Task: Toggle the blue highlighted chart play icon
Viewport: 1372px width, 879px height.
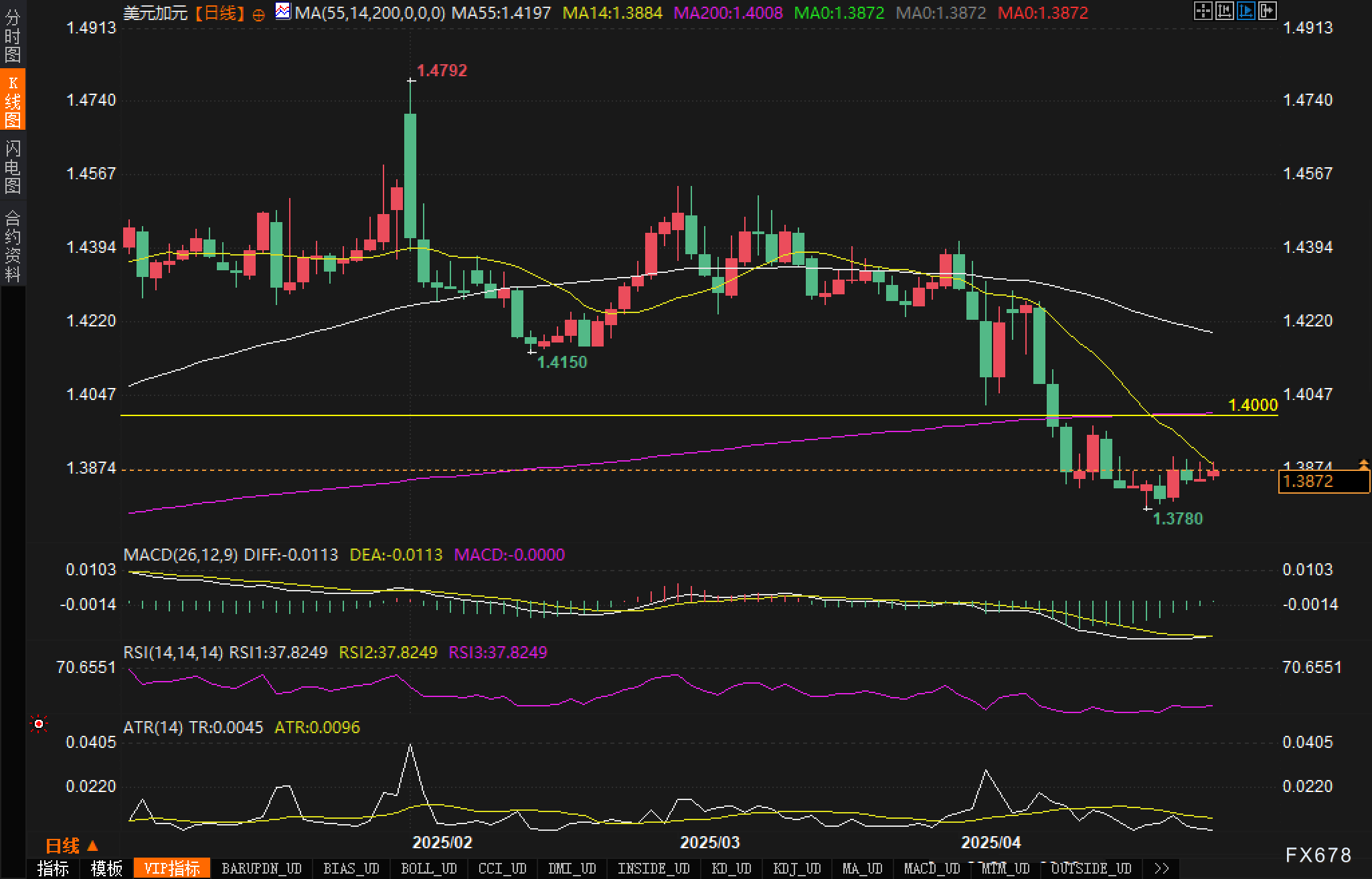Action: (x=1246, y=11)
